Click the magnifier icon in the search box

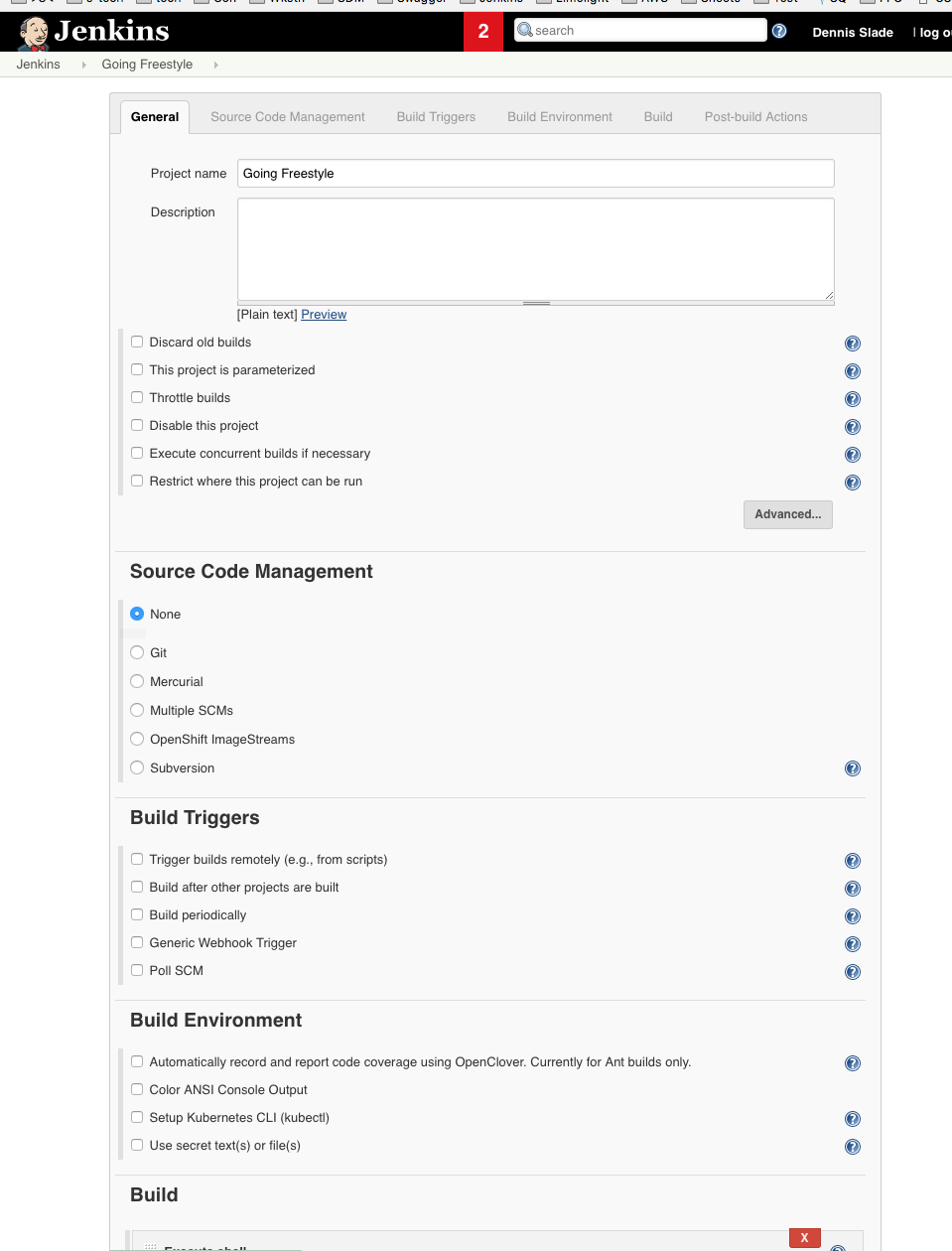525,30
